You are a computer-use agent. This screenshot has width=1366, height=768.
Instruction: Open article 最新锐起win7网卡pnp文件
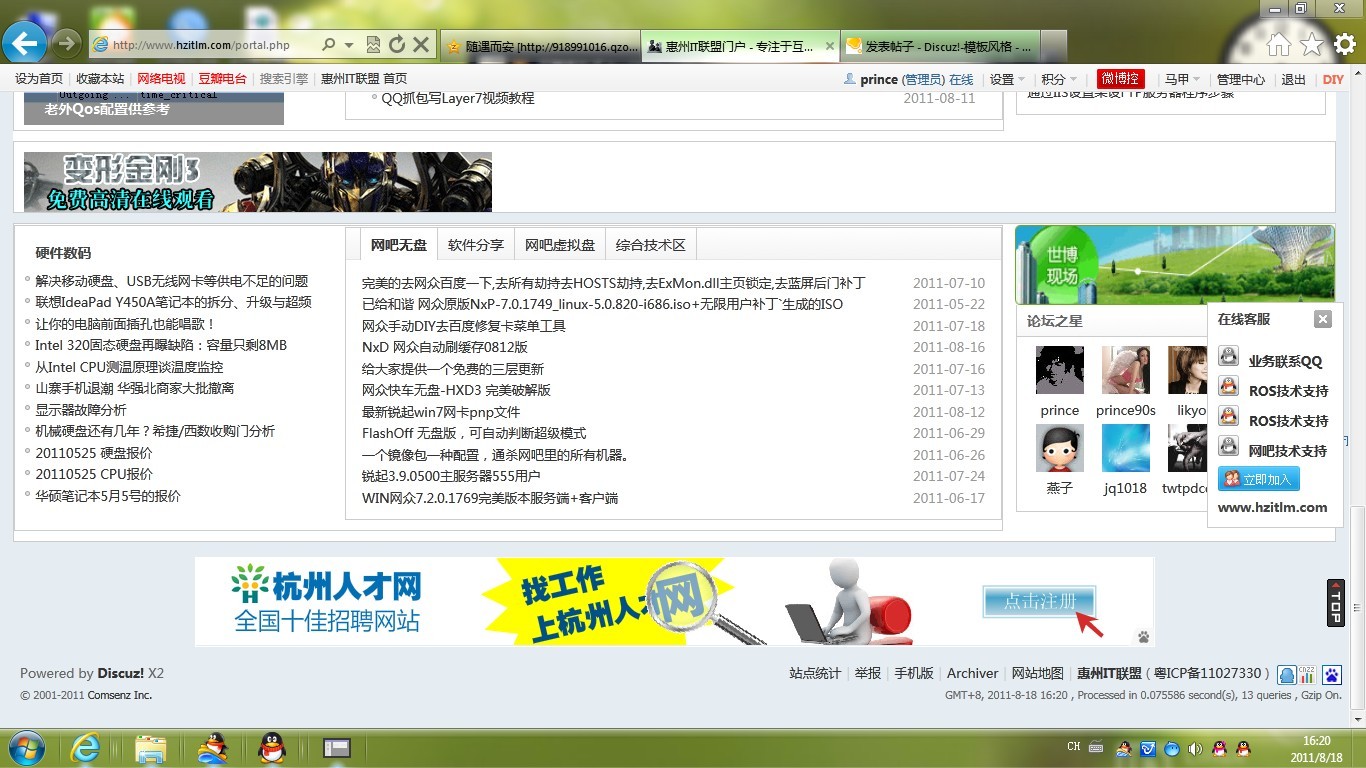pyautogui.click(x=441, y=412)
